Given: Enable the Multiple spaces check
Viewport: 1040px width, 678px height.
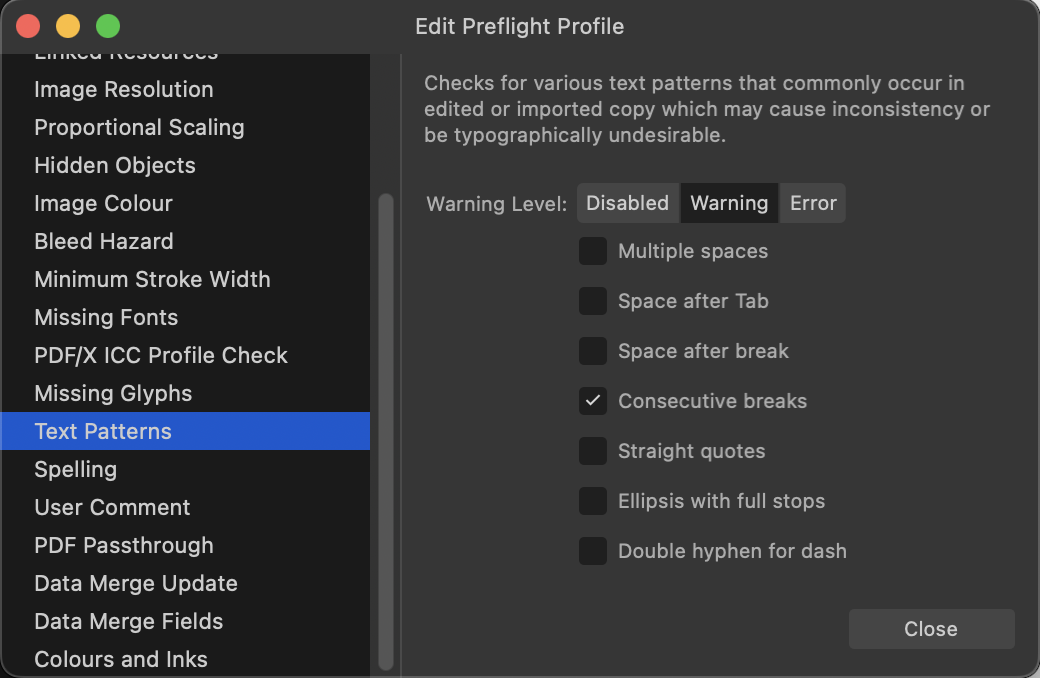Looking at the screenshot, I should [593, 251].
